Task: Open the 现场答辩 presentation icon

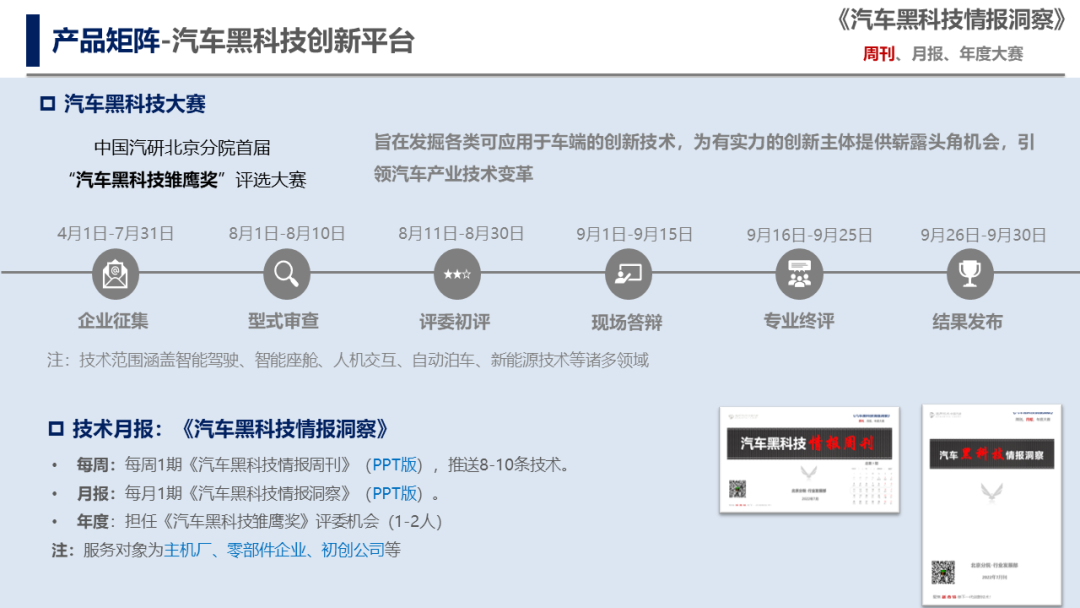Action: click(x=628, y=273)
